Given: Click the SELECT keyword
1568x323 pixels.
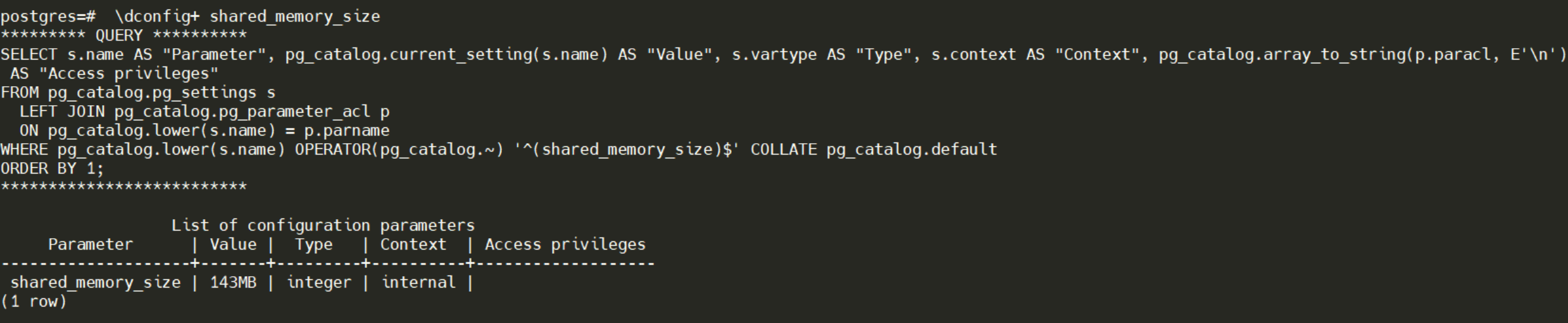Looking at the screenshot, I should [28, 54].
